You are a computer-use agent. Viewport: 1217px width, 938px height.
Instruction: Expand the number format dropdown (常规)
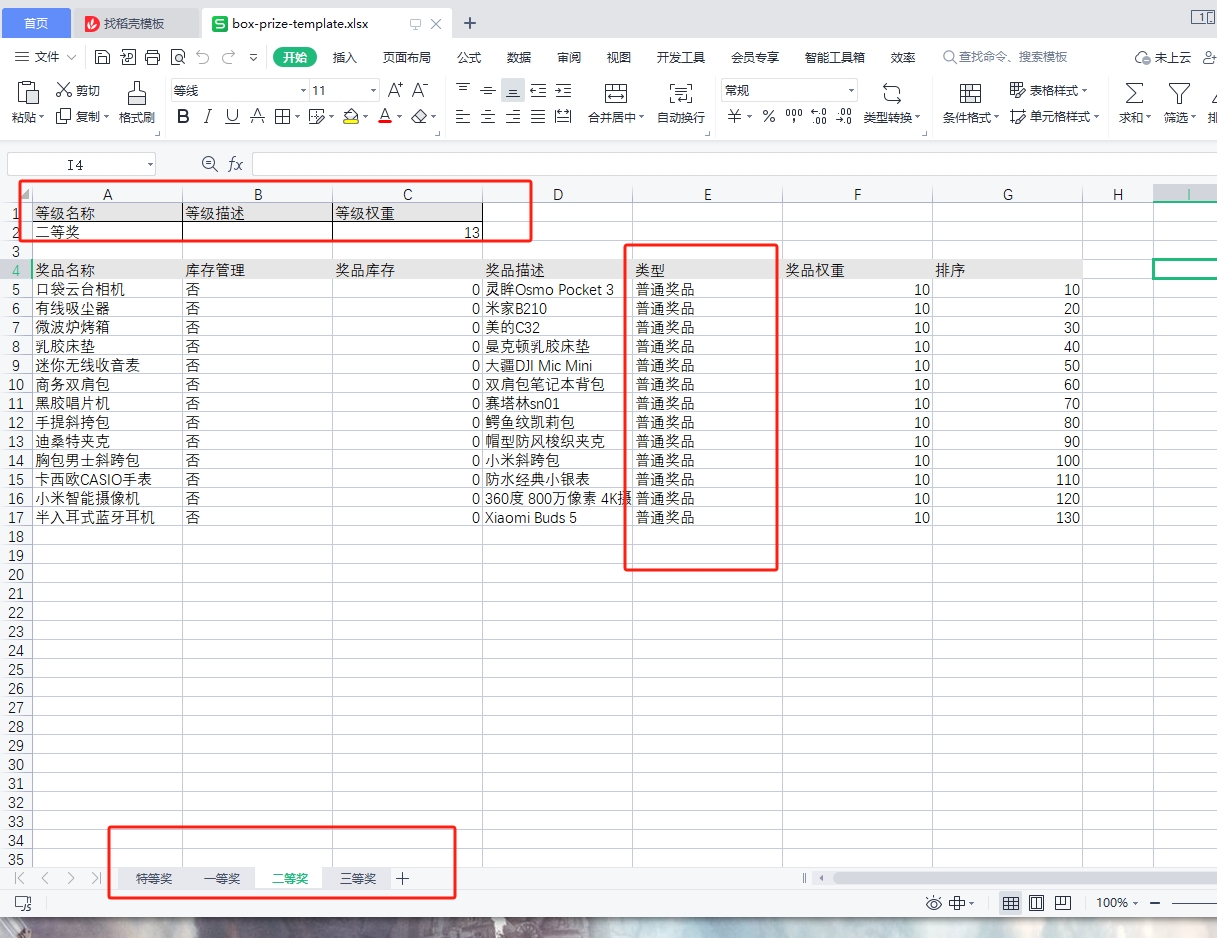point(851,90)
